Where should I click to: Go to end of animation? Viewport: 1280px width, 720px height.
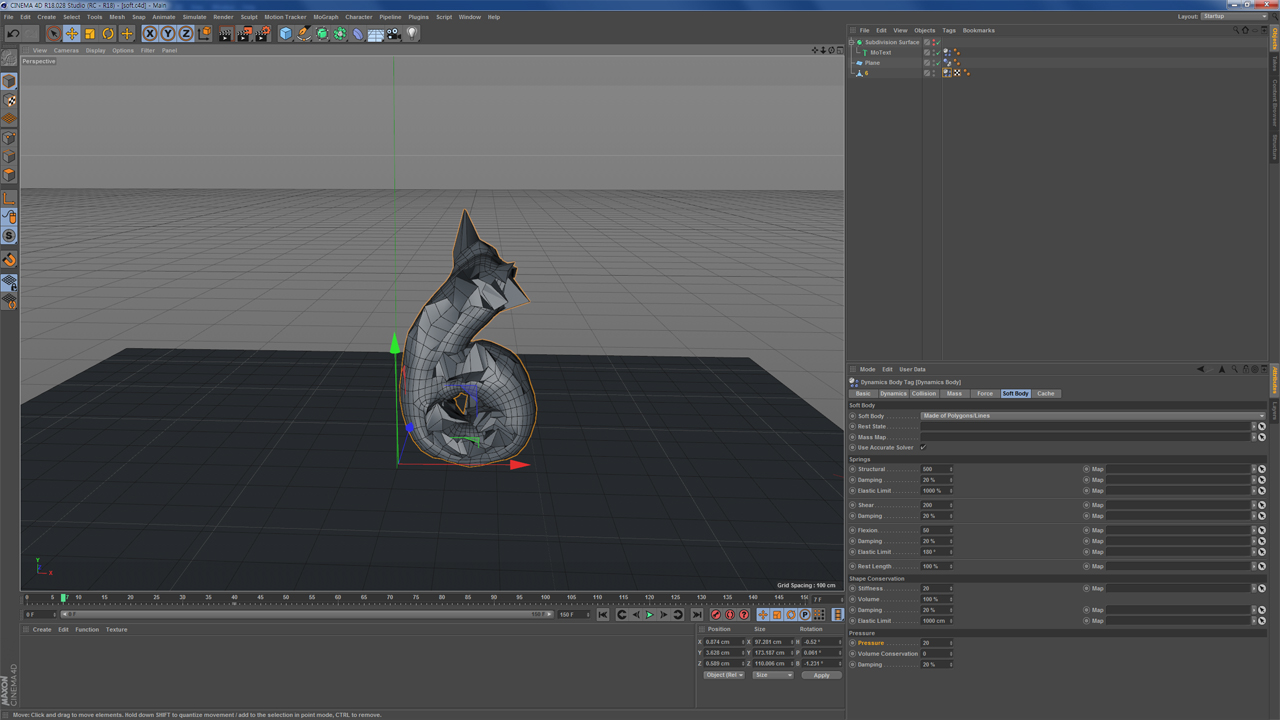click(x=697, y=615)
